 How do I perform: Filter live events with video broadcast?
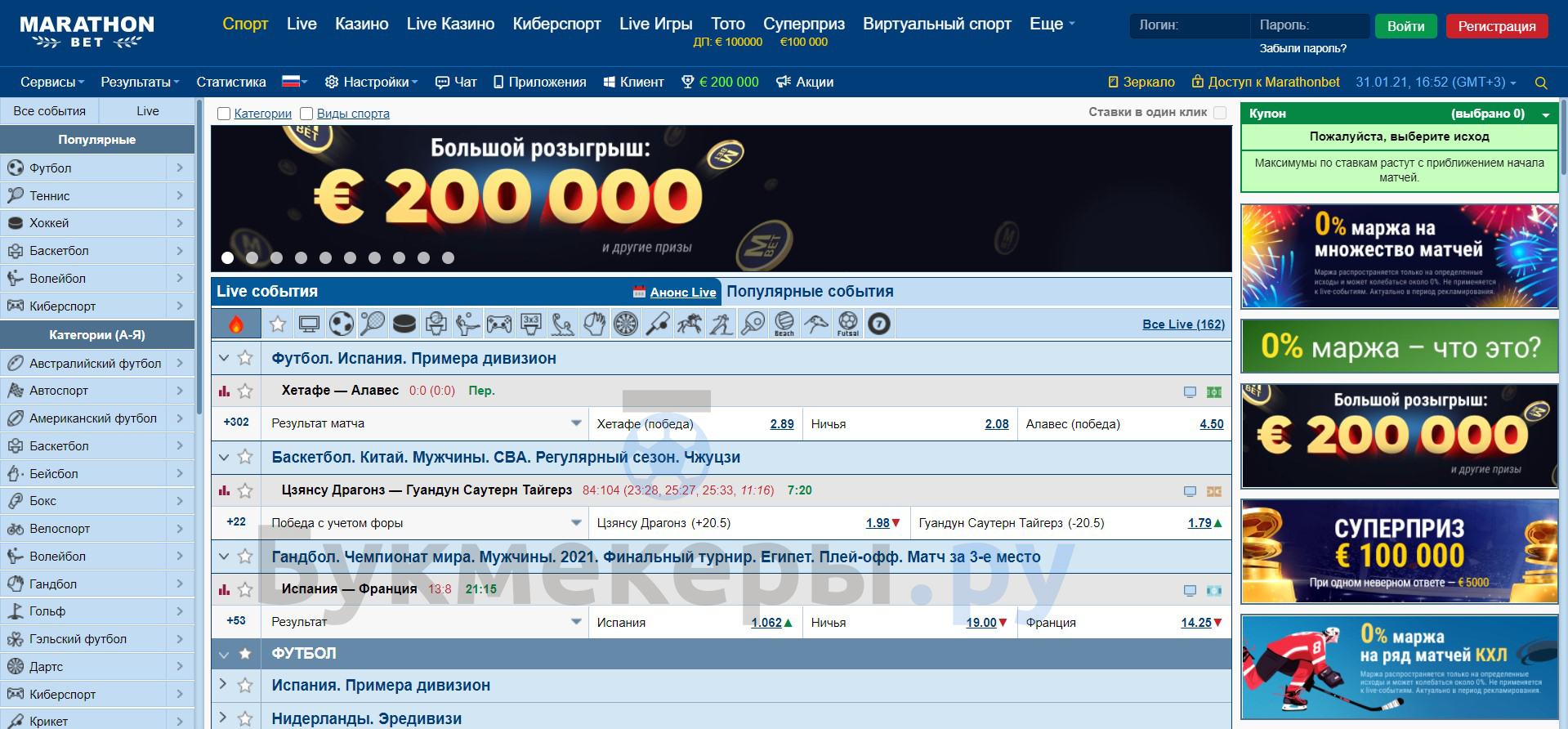pos(309,324)
